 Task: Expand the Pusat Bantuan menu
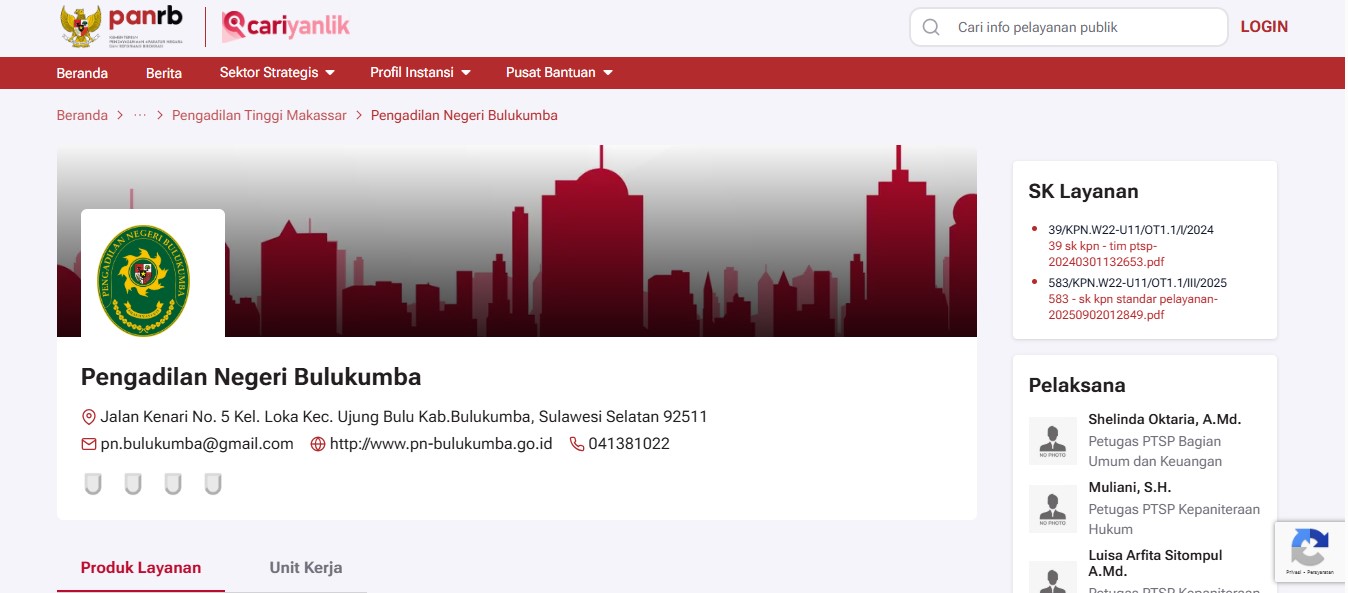559,73
